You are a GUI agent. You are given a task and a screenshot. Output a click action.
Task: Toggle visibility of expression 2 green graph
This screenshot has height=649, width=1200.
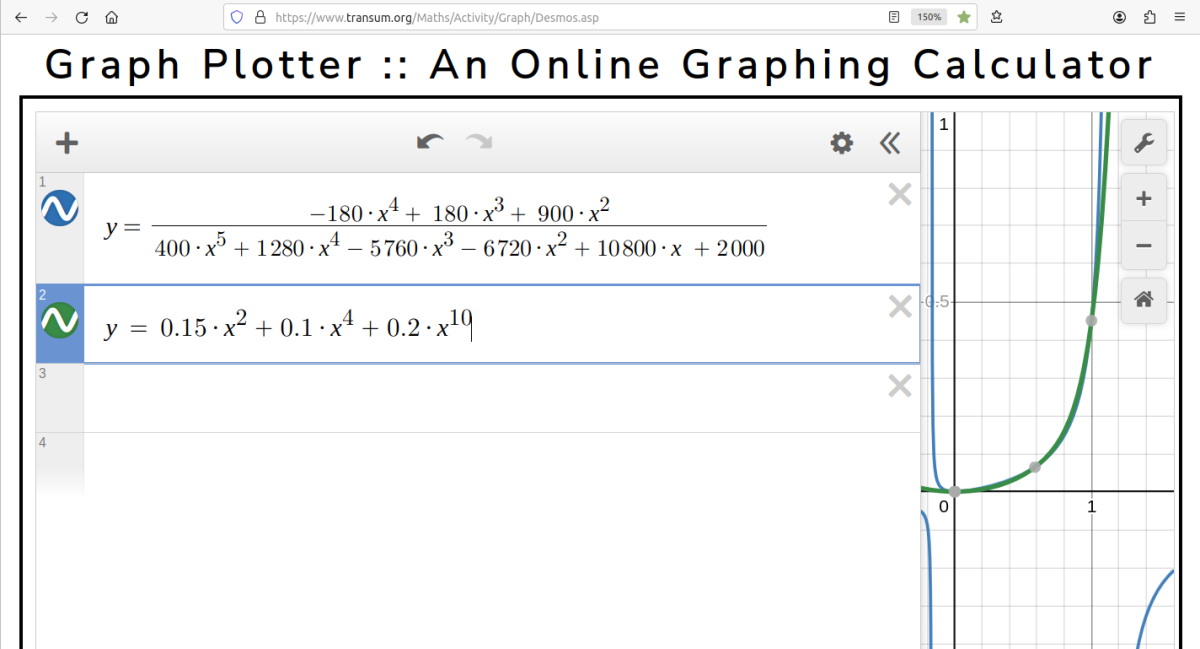pos(60,321)
